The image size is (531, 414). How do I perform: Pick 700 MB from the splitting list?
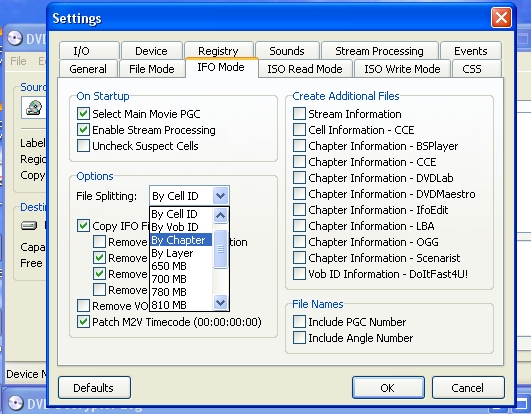[181, 279]
